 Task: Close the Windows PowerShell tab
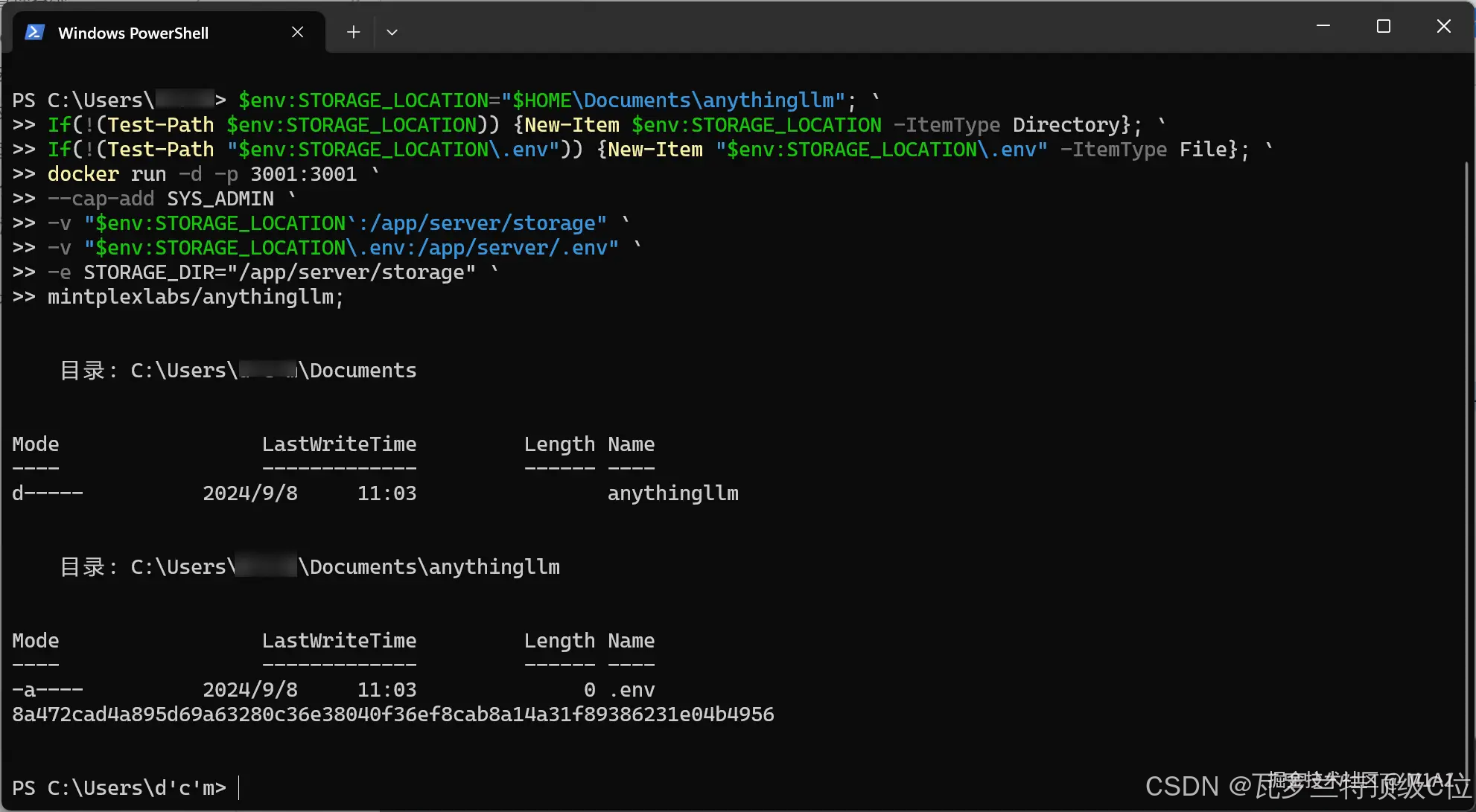pyautogui.click(x=297, y=32)
